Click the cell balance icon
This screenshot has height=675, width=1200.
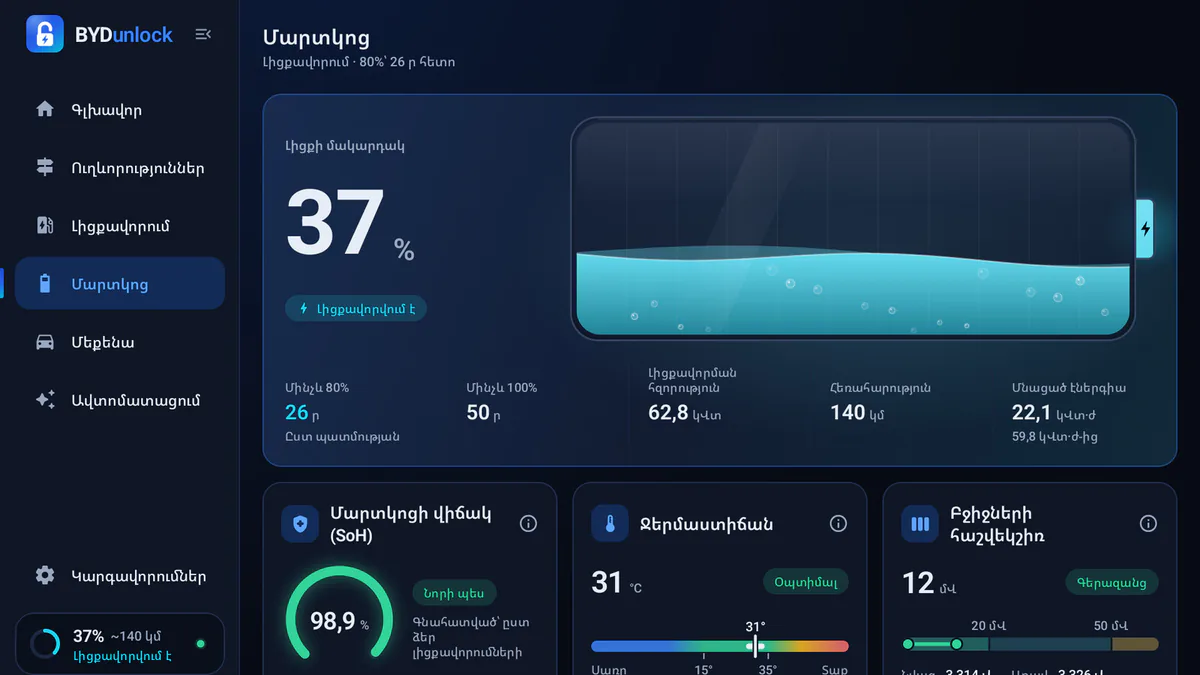(x=920, y=524)
